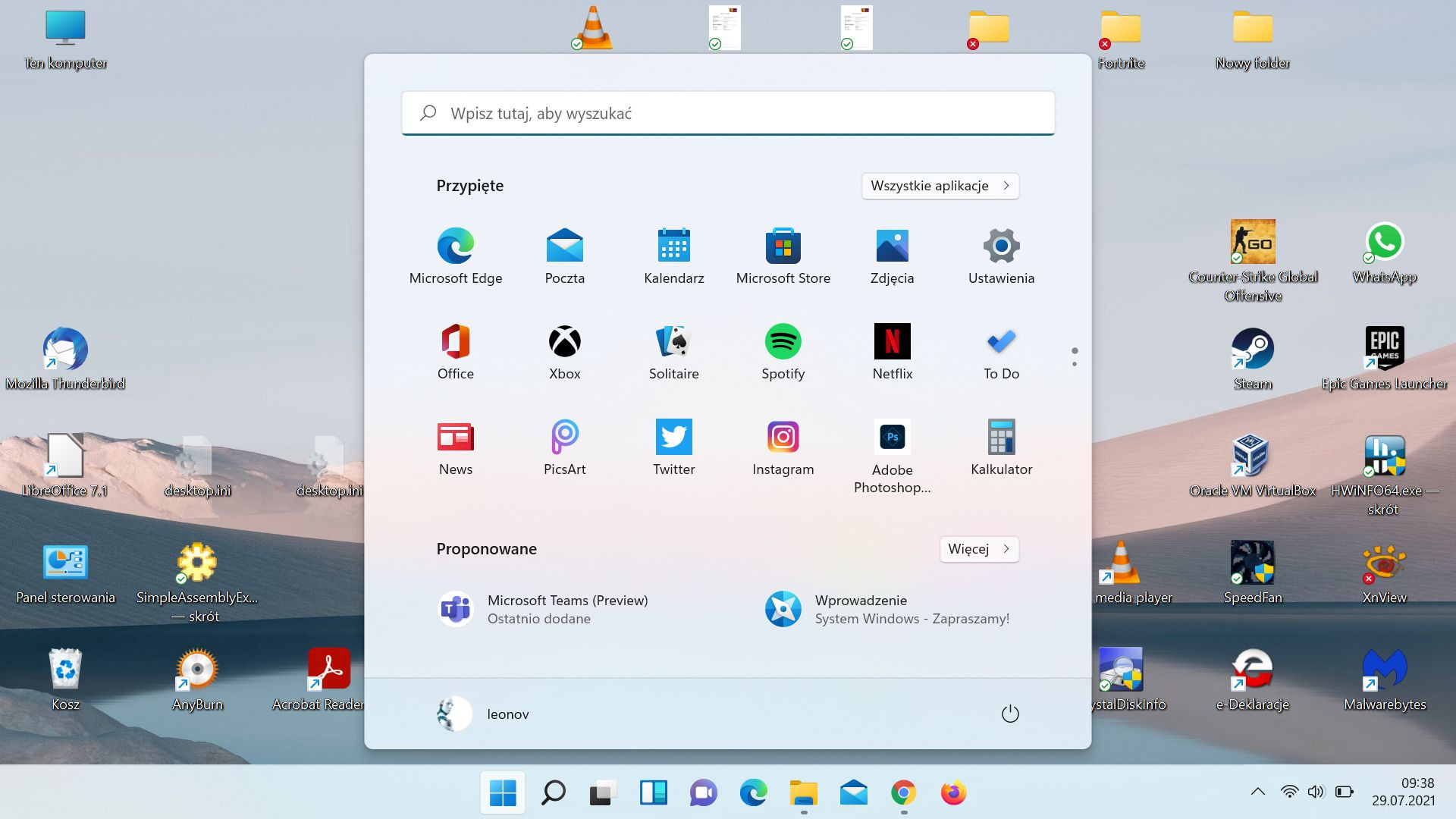Launch PicsArt pinned app
This screenshot has height=819, width=1456.
coord(565,447)
